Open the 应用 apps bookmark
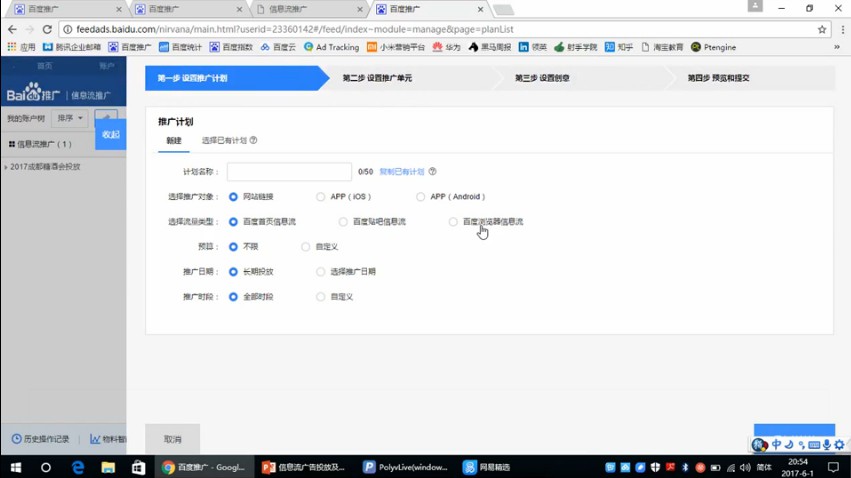 pos(22,47)
